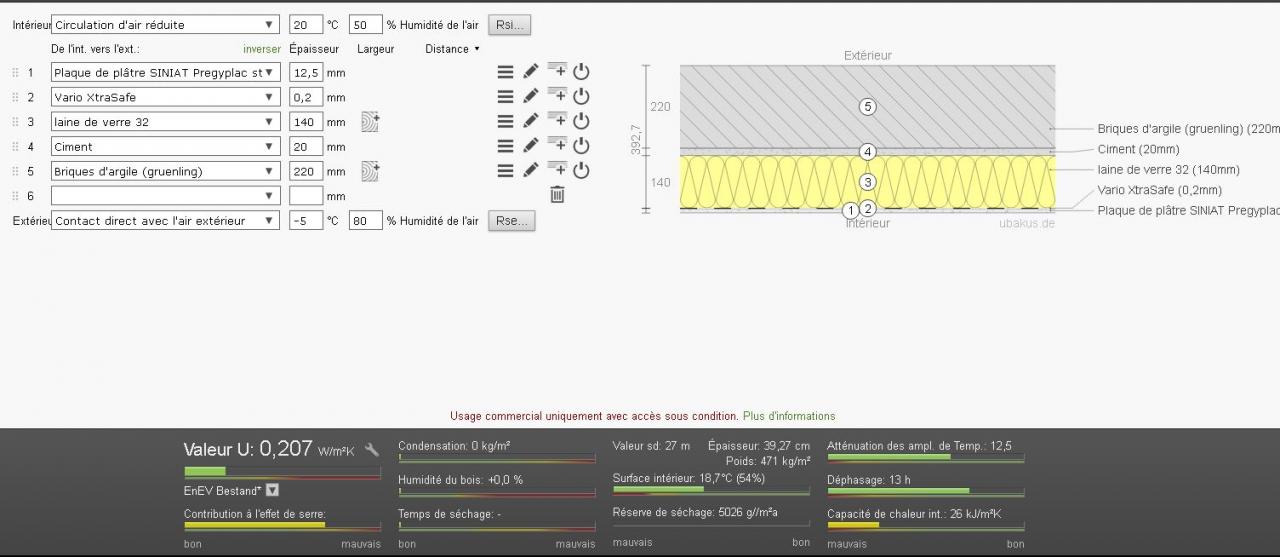The image size is (1280, 557).
Task: Click the Condensation: 0 kg/m² text
Action: (454, 446)
